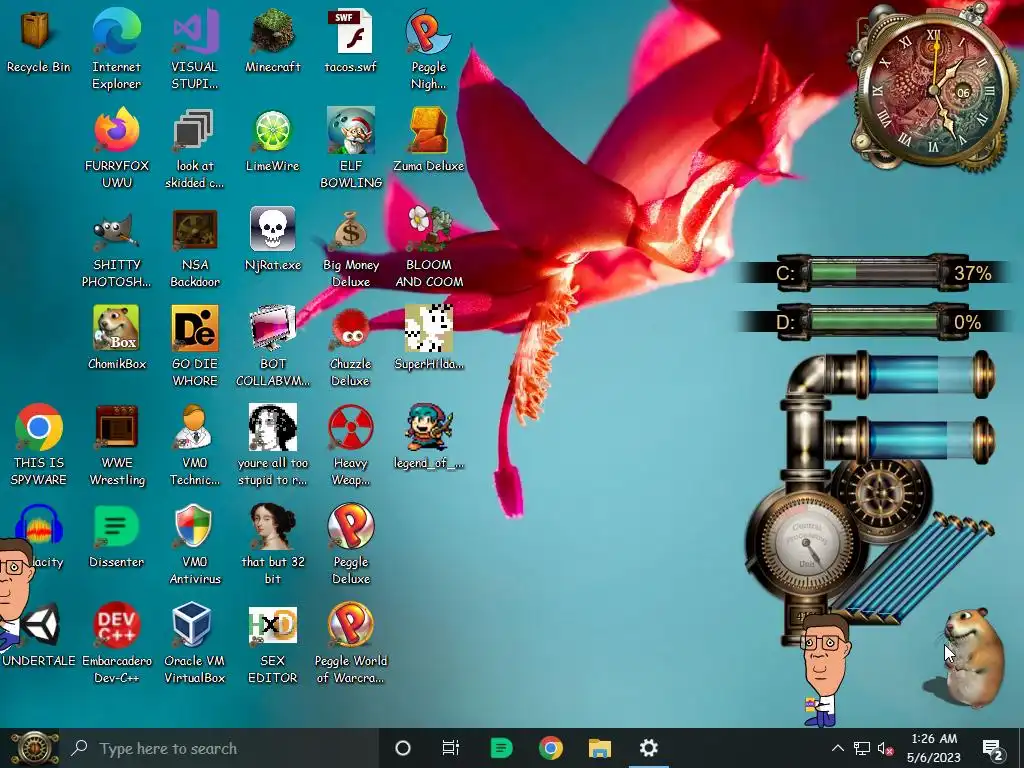The image size is (1024, 768).
Task: Open the Recycle Bin desktop icon
Action: click(x=37, y=31)
